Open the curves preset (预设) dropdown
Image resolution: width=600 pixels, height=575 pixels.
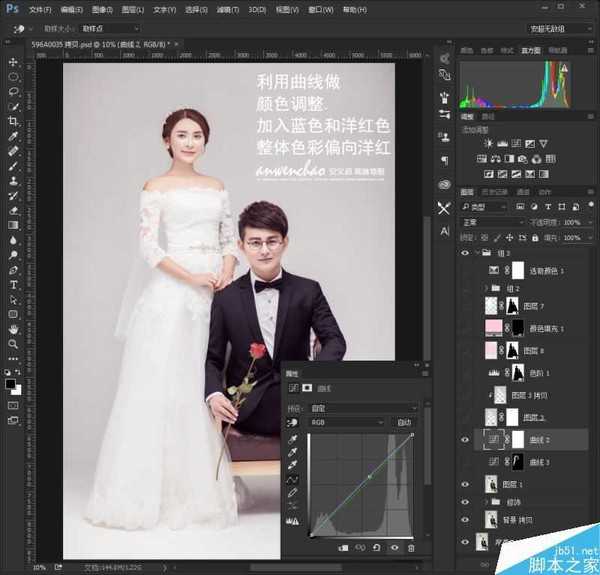363,407
